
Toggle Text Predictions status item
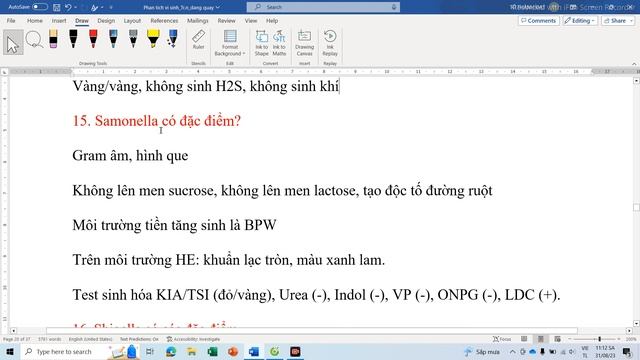(x=139, y=339)
